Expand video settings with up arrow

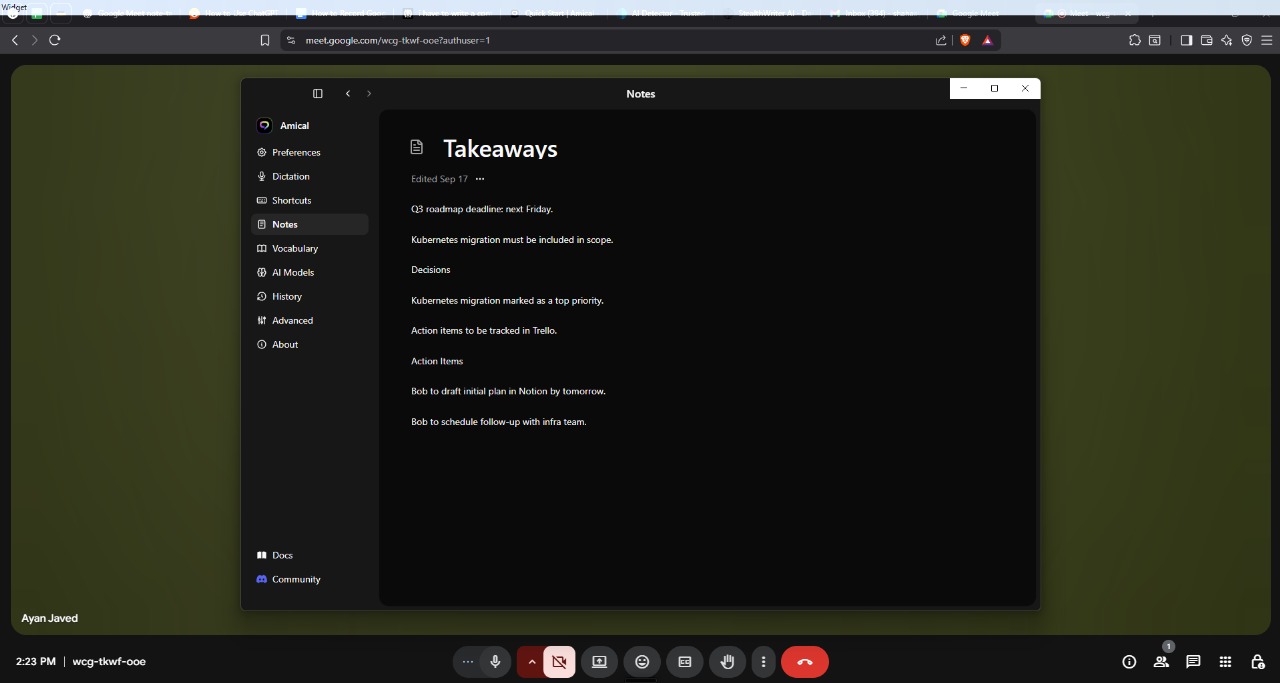tap(531, 662)
